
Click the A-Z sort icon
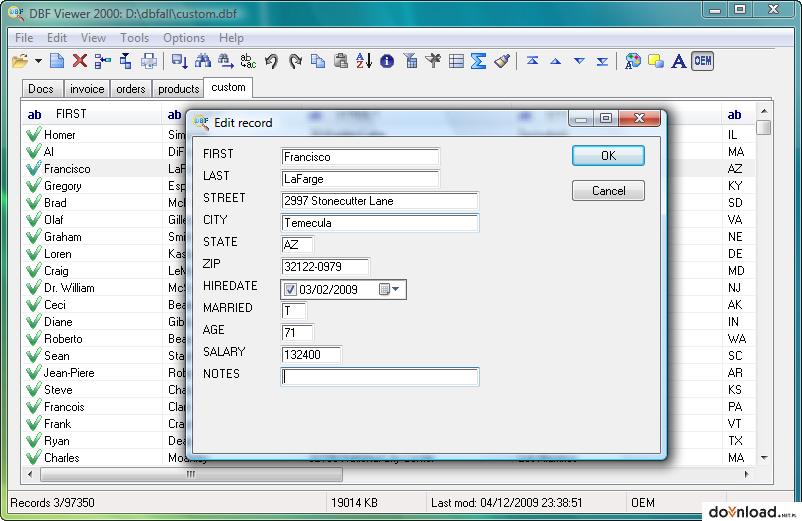[x=364, y=61]
